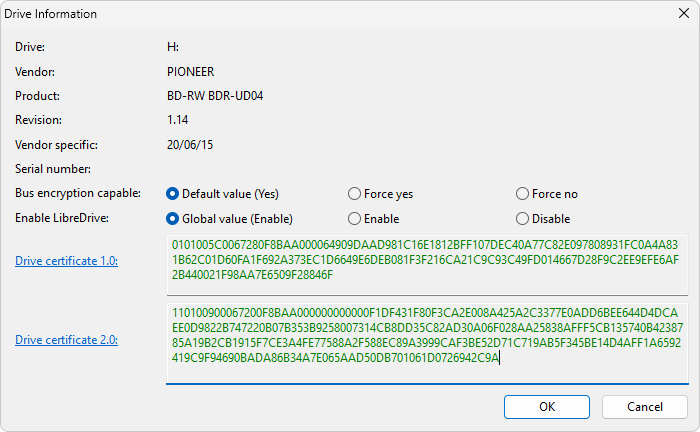The image size is (700, 432).
Task: Pick the "Global value (Enable)" LibreDrive option
Action: pyautogui.click(x=173, y=219)
